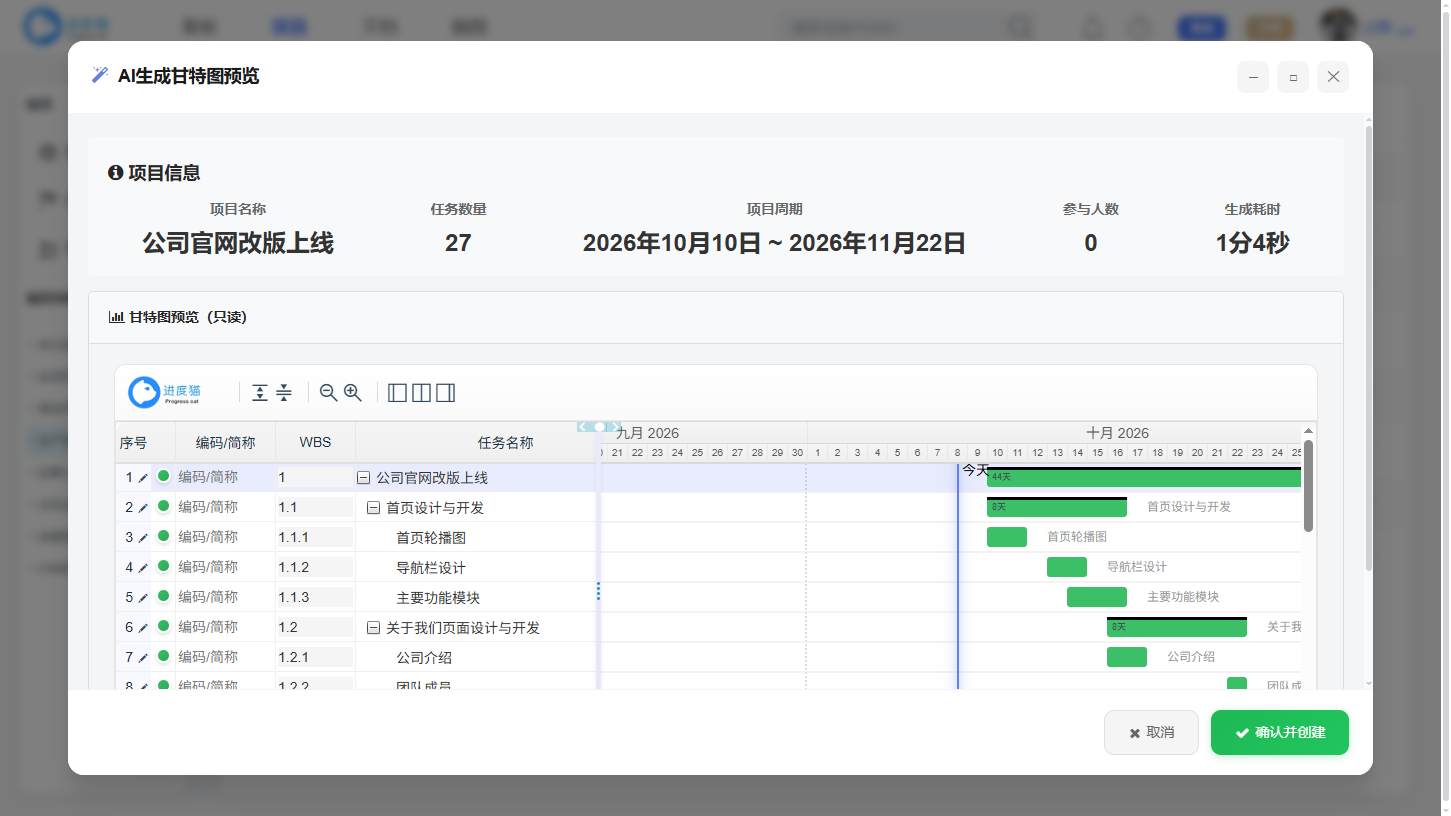Select the 导航栏设计 task name
1451x816 pixels.
431,568
